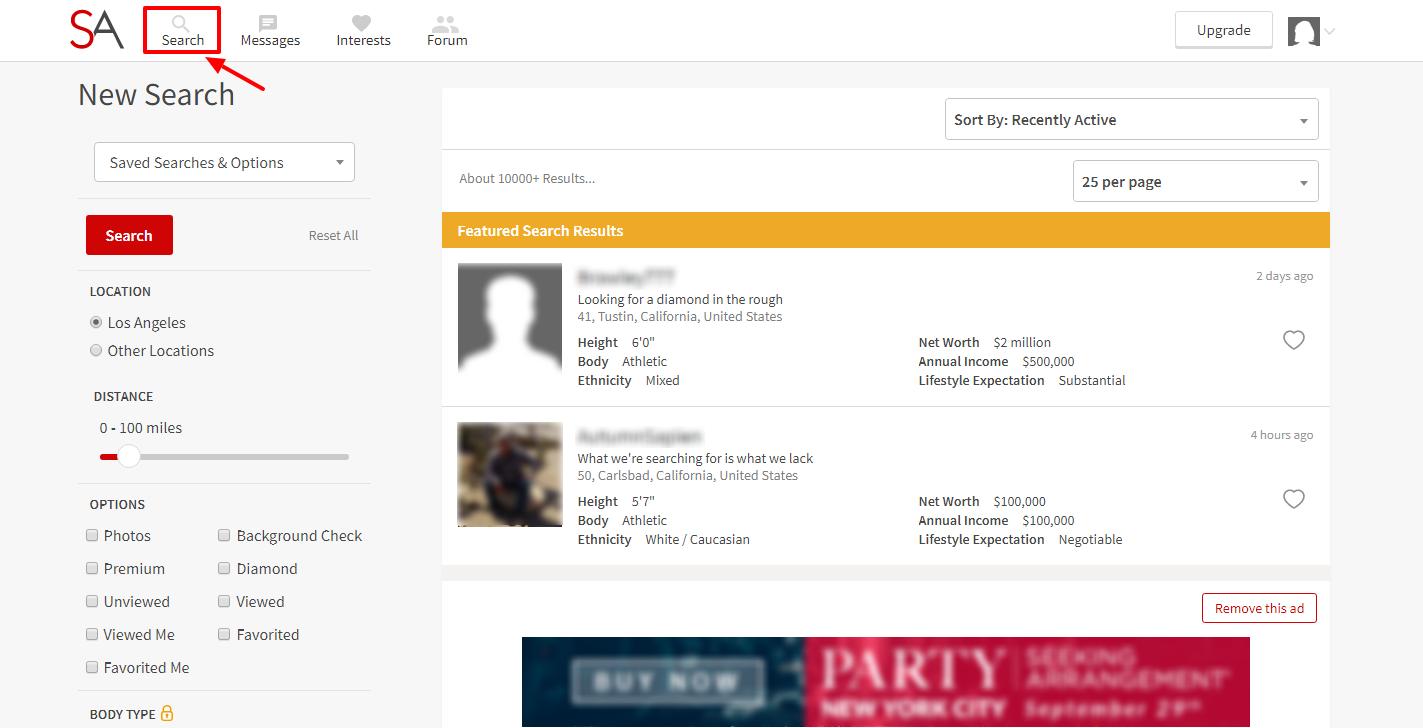Check the Unviewed option
This screenshot has width=1423, height=728.
[x=92, y=601]
